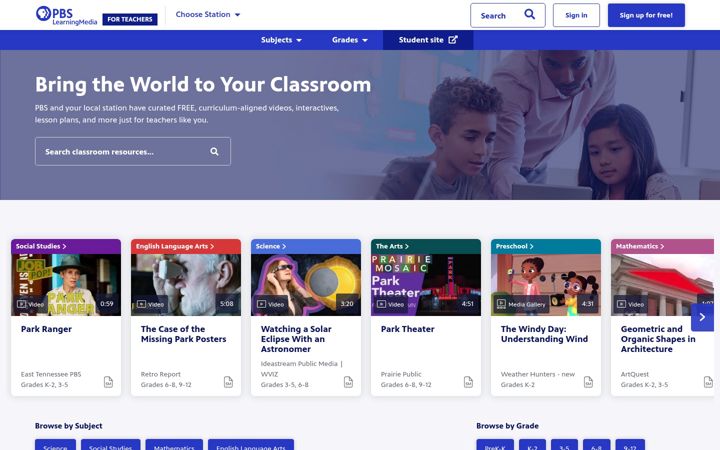Click the Sign in button
This screenshot has width=720, height=450.
(x=576, y=15)
